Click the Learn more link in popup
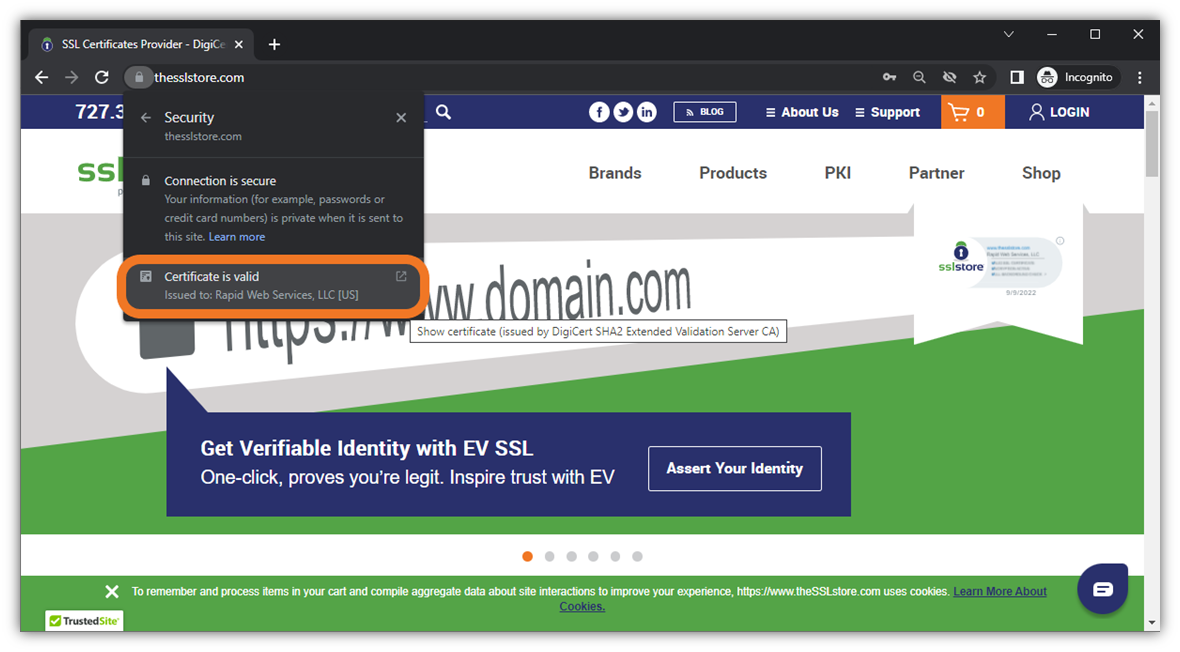This screenshot has height=652, width=1180. point(237,236)
